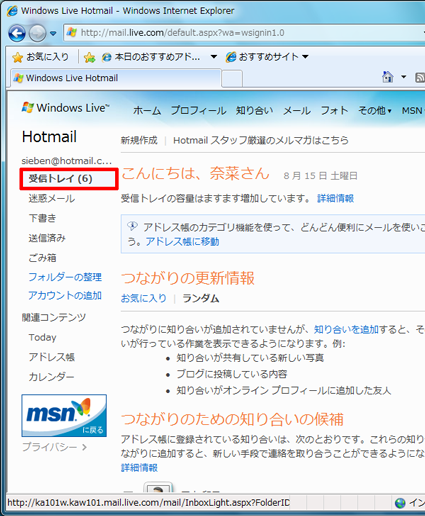Click the tip lightbulb icon in notice box
Screen dimensions: 425x516
[x=132, y=226]
